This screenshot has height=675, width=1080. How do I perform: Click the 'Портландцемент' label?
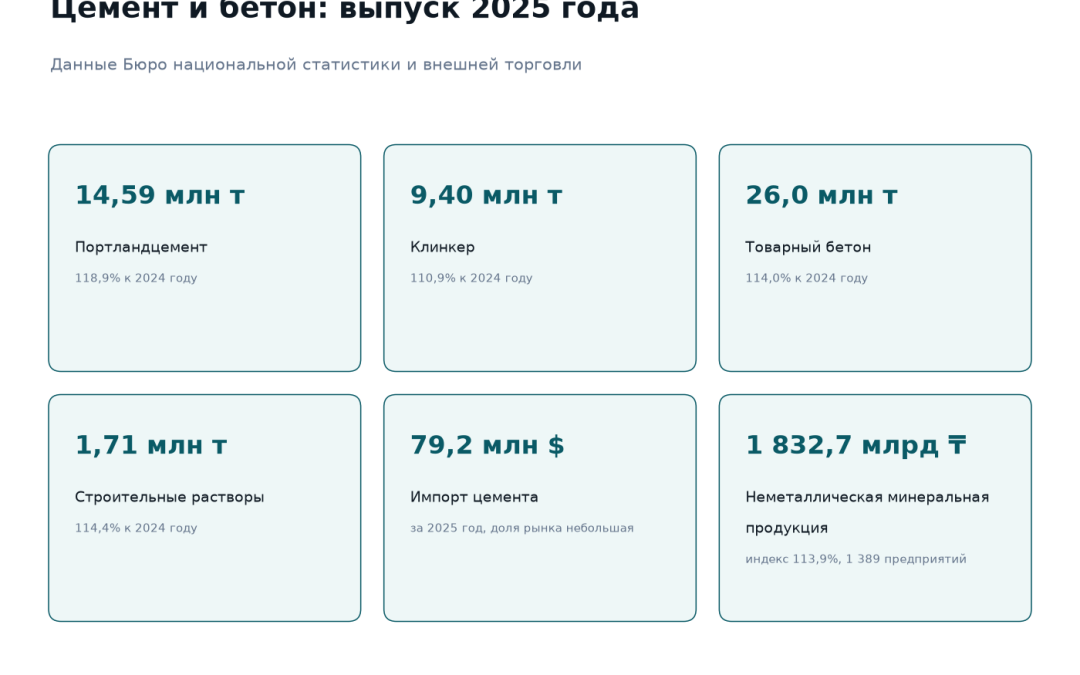[141, 247]
